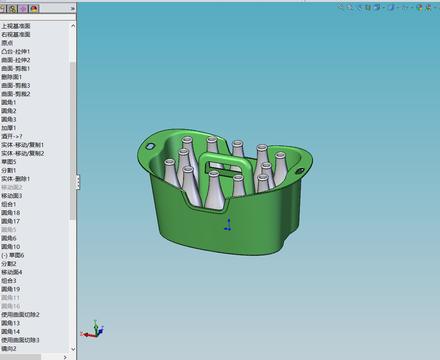This screenshot has width=440, height=360.
Task: Open the ConfigurationManager tab icon
Action: coord(12,9)
